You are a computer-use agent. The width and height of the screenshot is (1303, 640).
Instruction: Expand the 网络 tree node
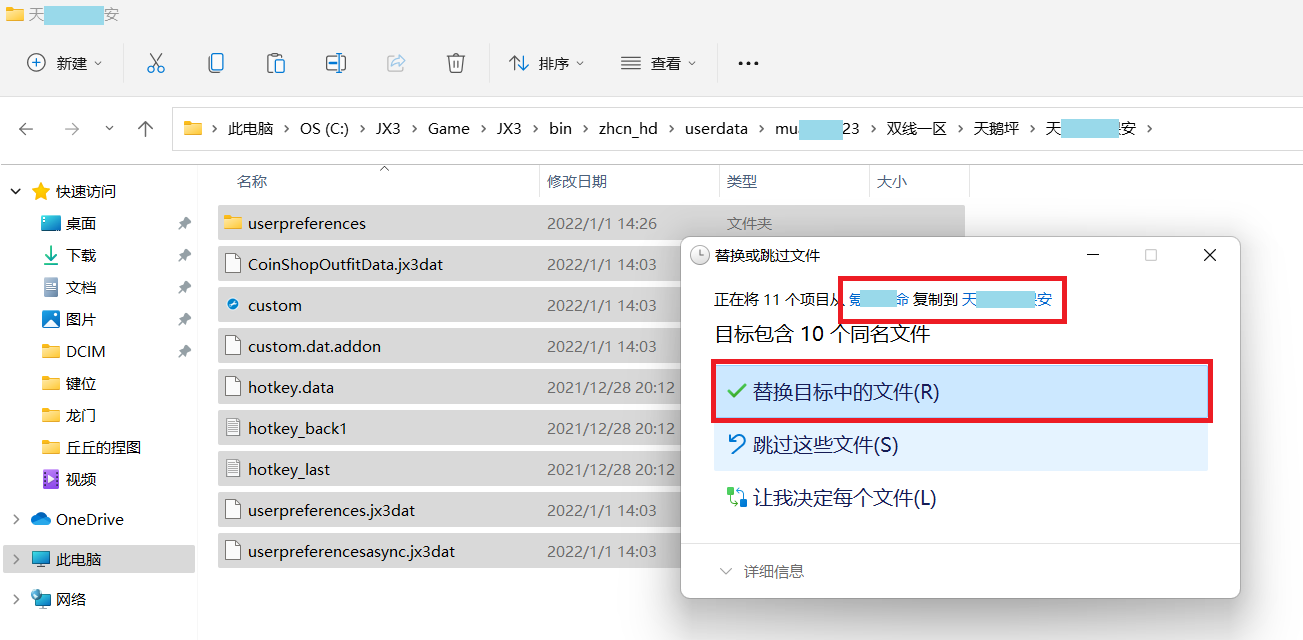(16, 599)
